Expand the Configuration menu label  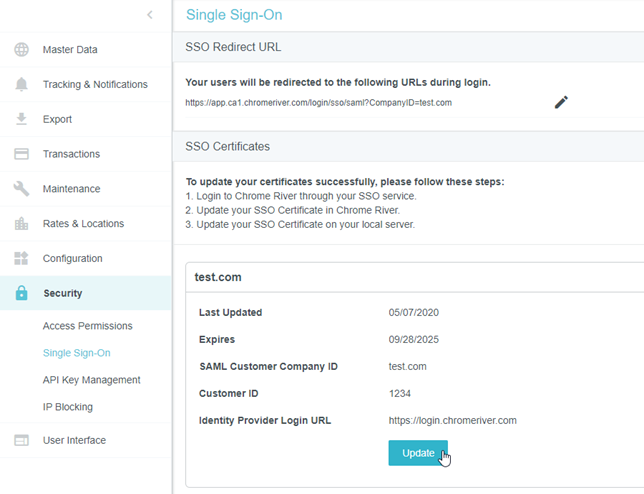tap(72, 259)
